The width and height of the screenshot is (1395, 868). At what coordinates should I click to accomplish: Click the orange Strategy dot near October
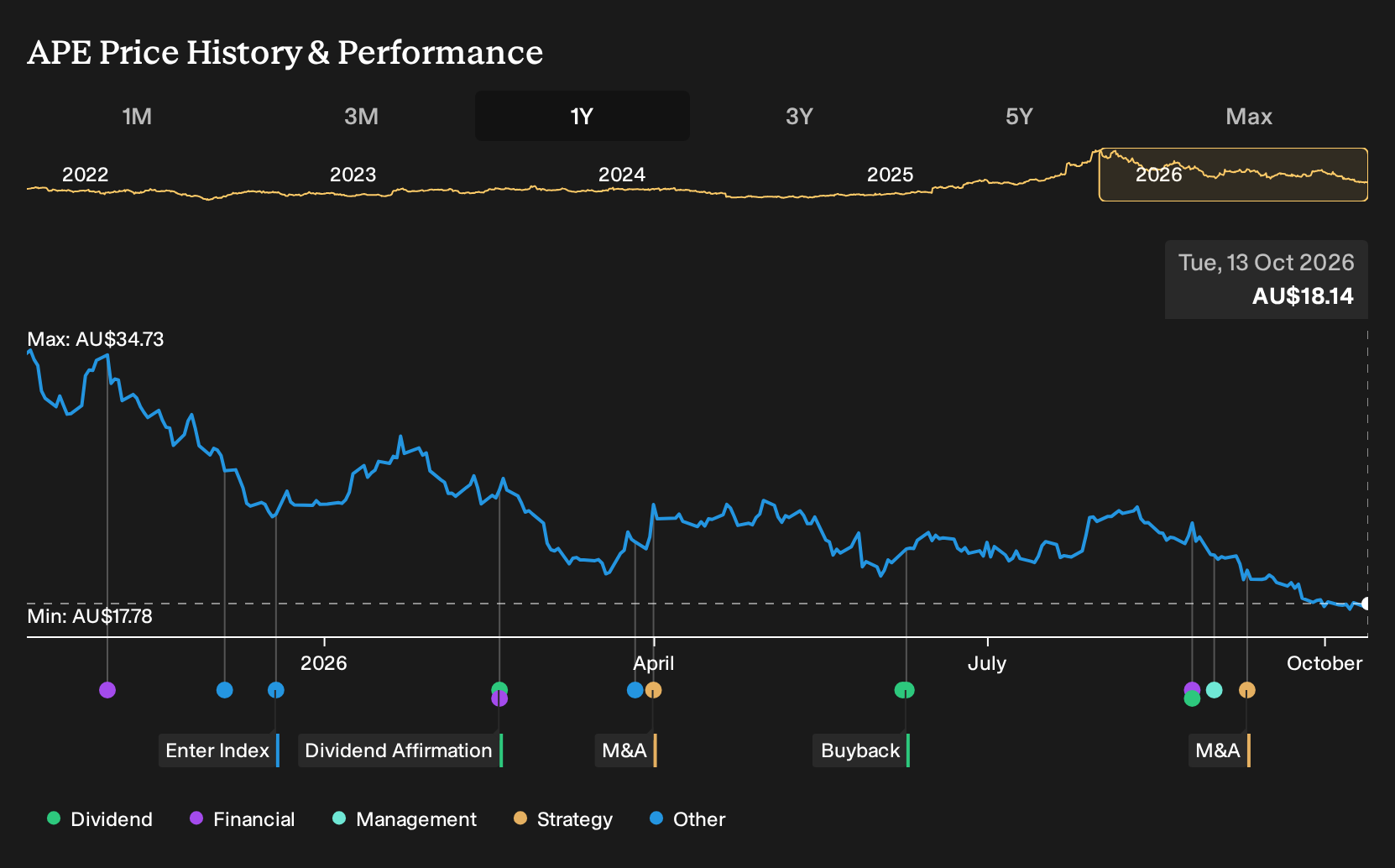(1247, 690)
